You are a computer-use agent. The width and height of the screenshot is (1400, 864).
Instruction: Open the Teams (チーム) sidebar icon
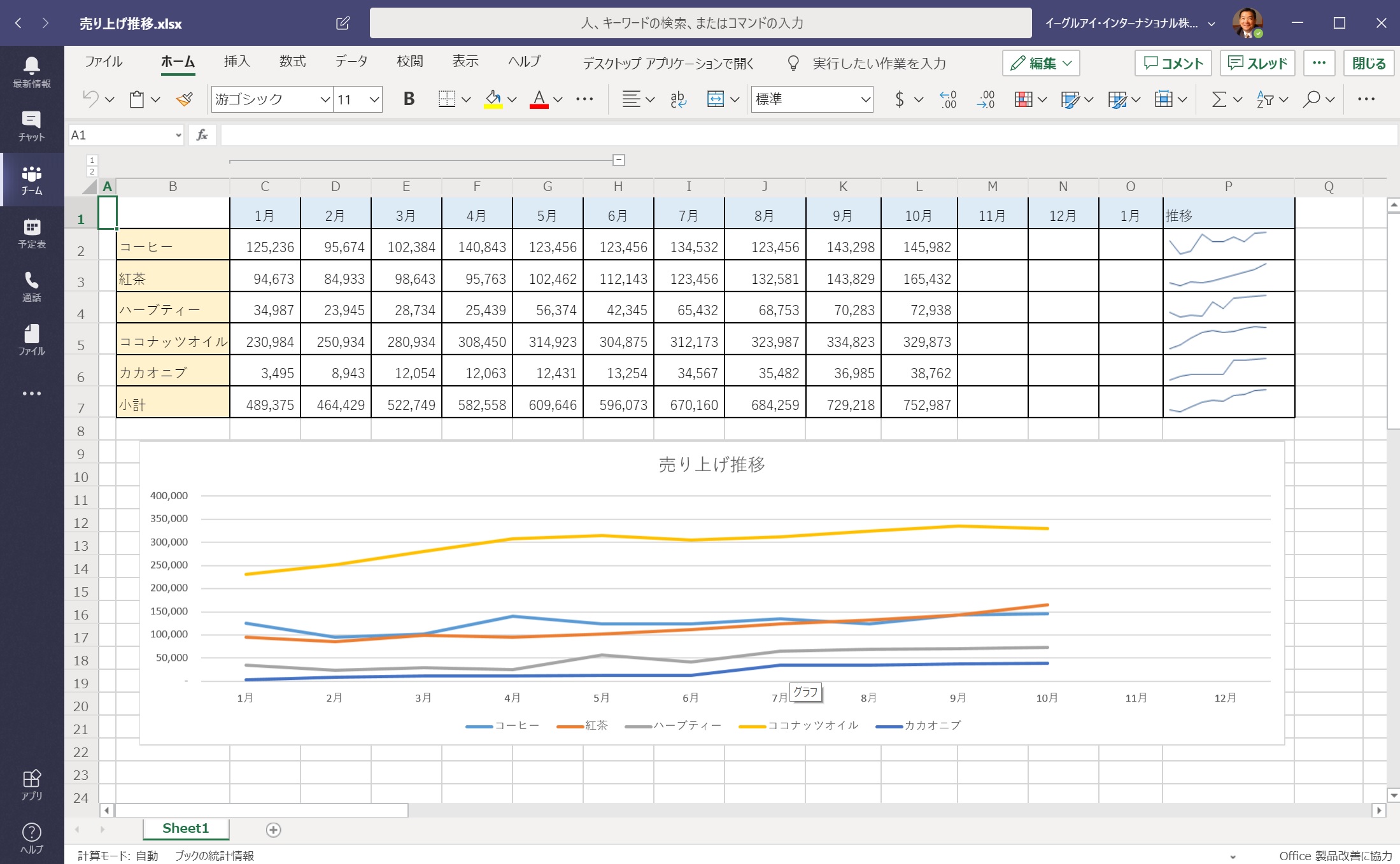pos(32,180)
